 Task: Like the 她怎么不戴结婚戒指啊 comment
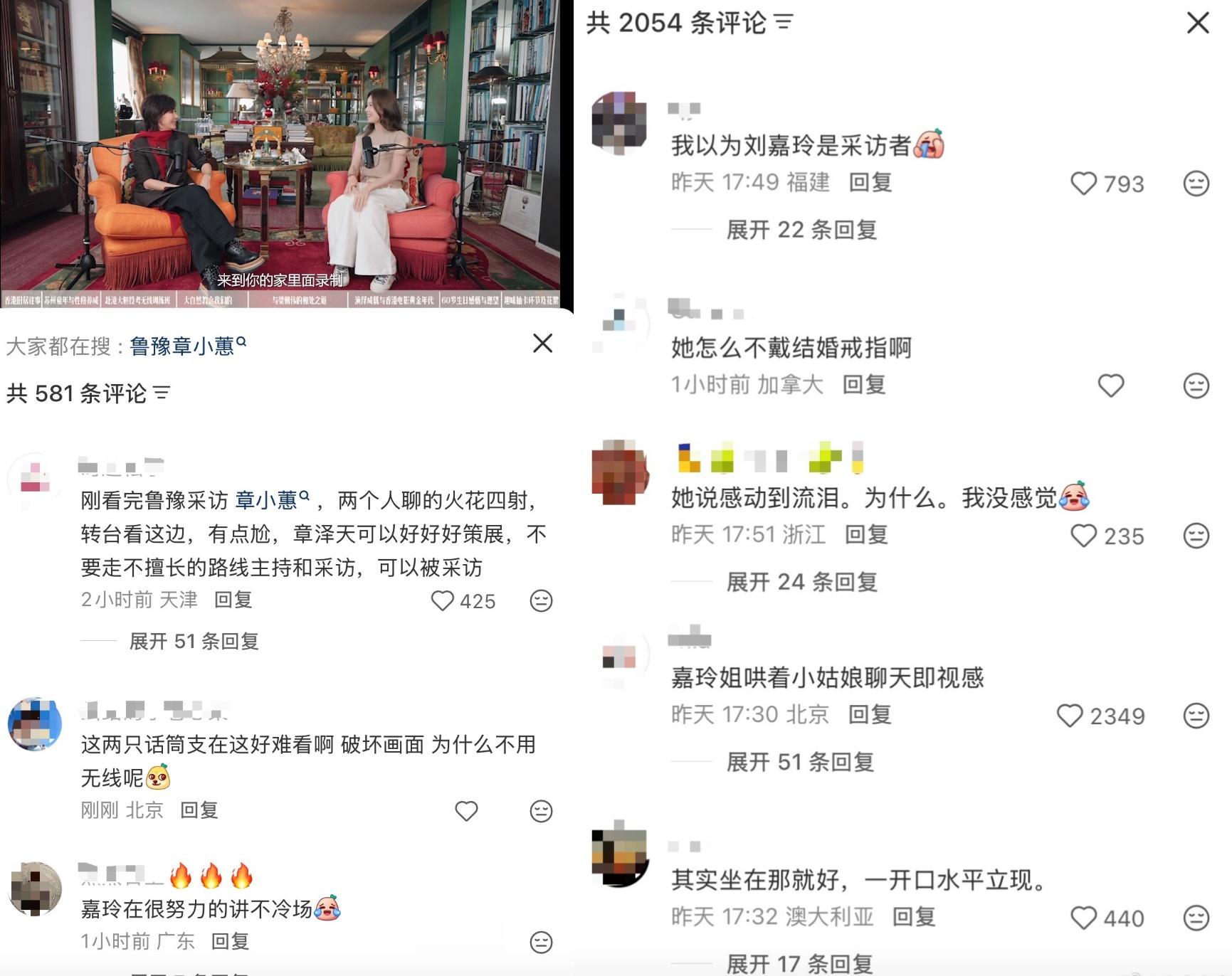pos(1110,386)
